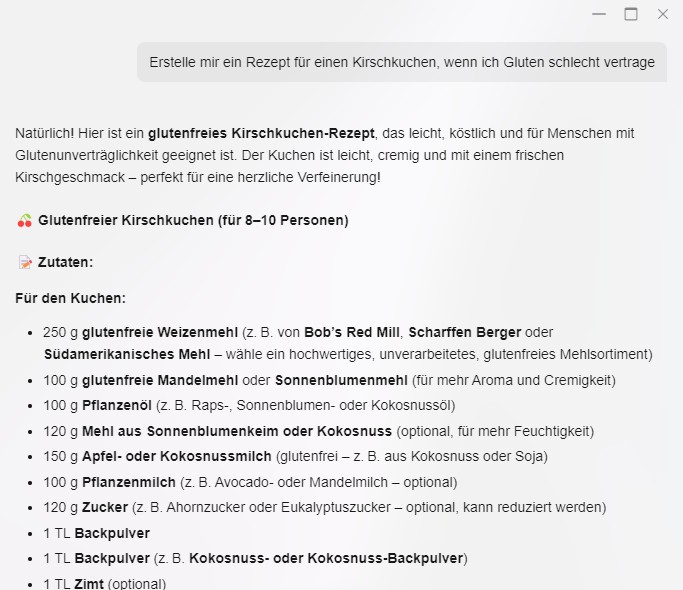Maximize the chat window
Viewport: 683px width, 590px height.
click(630, 14)
